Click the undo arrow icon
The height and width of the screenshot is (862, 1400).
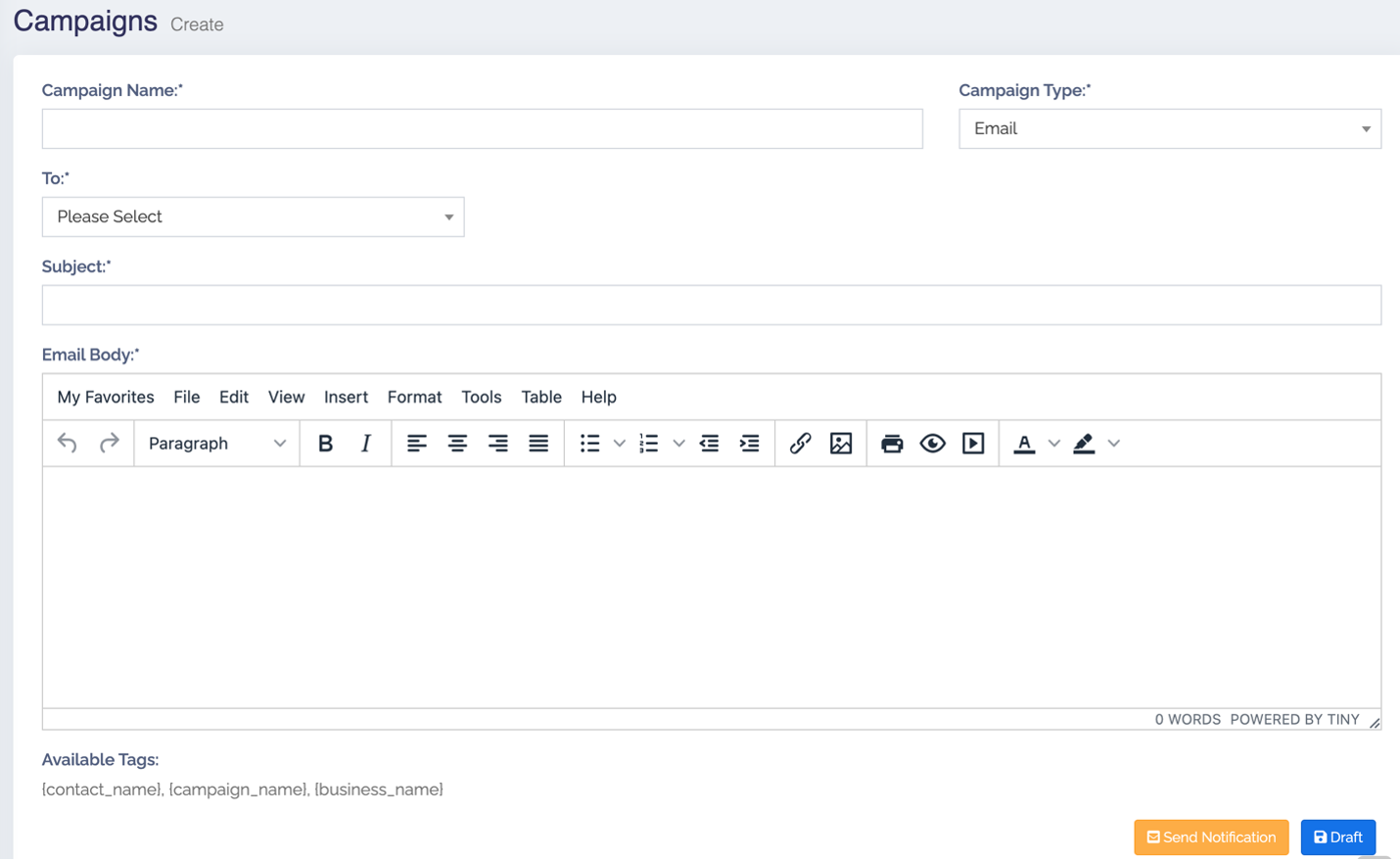tap(68, 444)
